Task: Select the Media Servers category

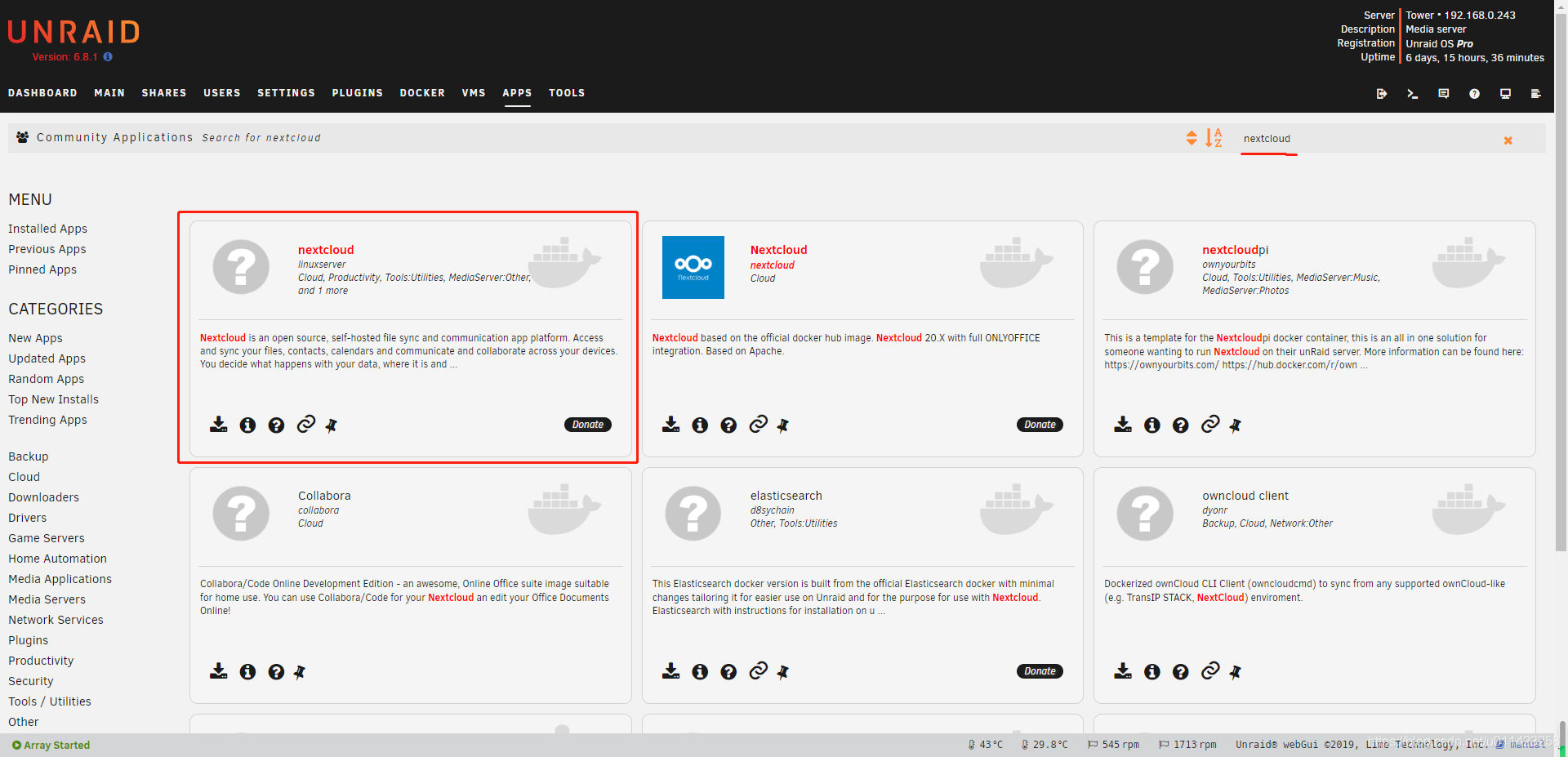Action: pos(47,599)
